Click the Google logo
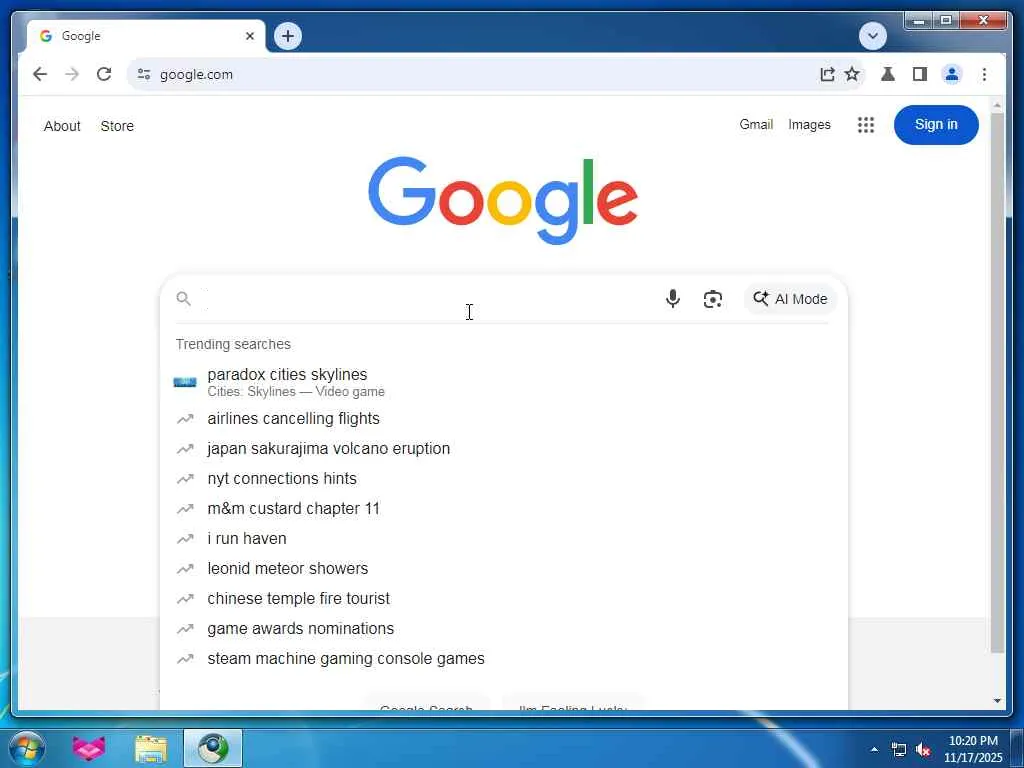 tap(503, 199)
